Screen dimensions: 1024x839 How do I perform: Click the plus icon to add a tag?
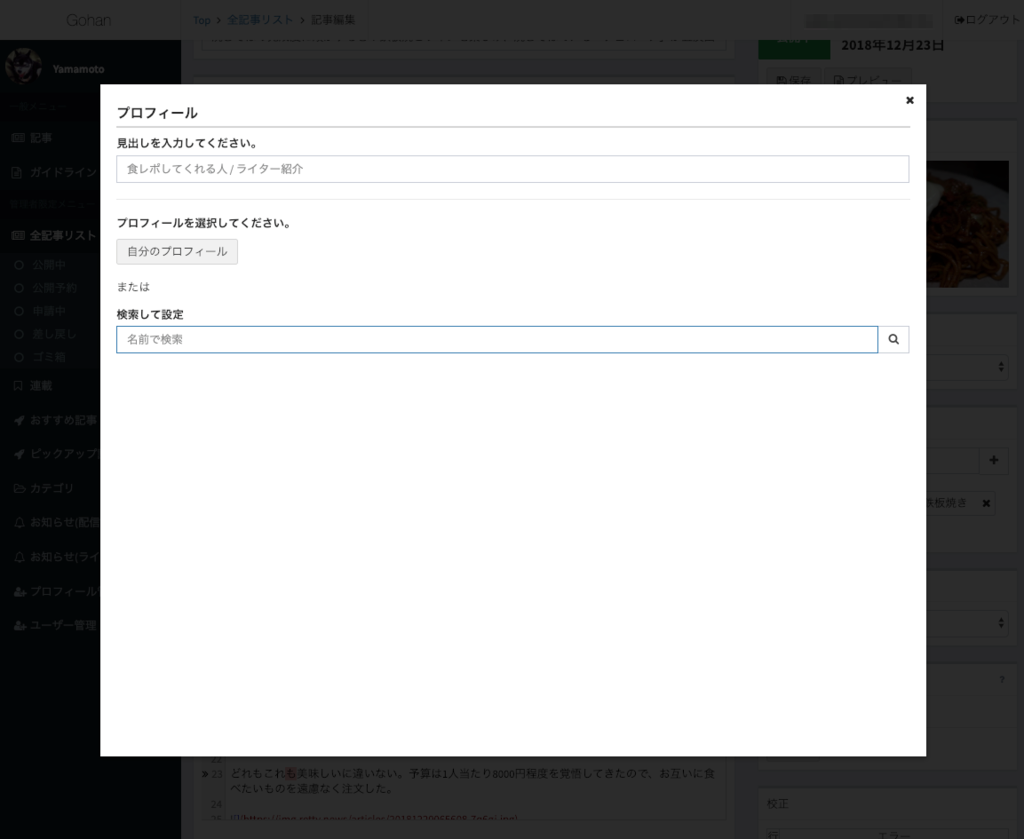[993, 460]
